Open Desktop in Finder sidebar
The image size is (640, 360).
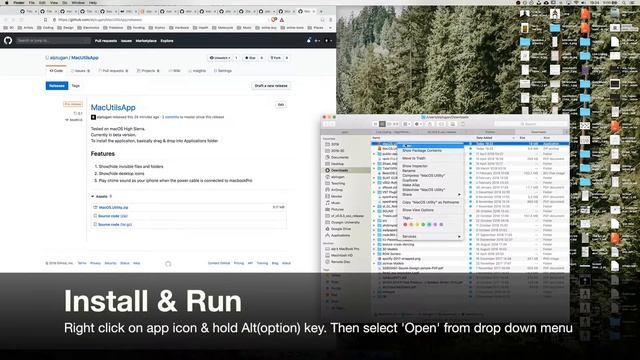[x=337, y=164]
